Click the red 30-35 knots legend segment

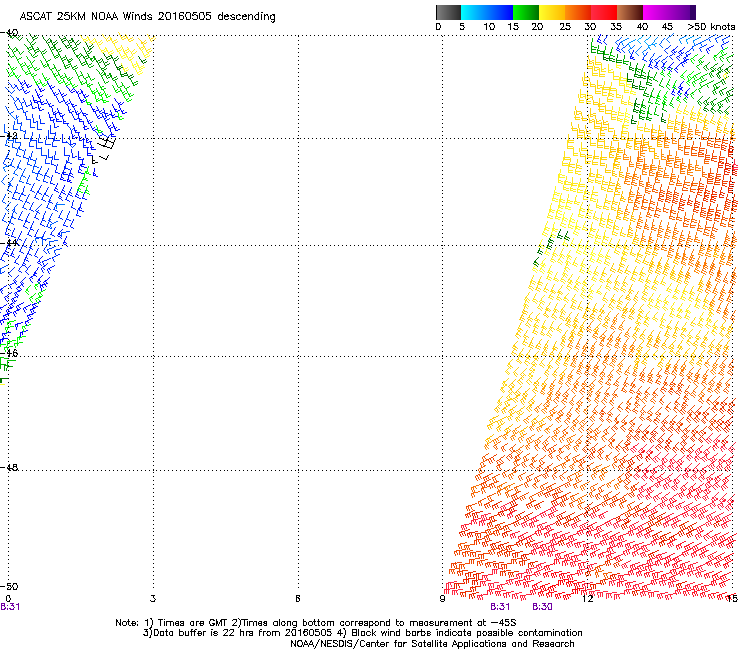[x=604, y=12]
